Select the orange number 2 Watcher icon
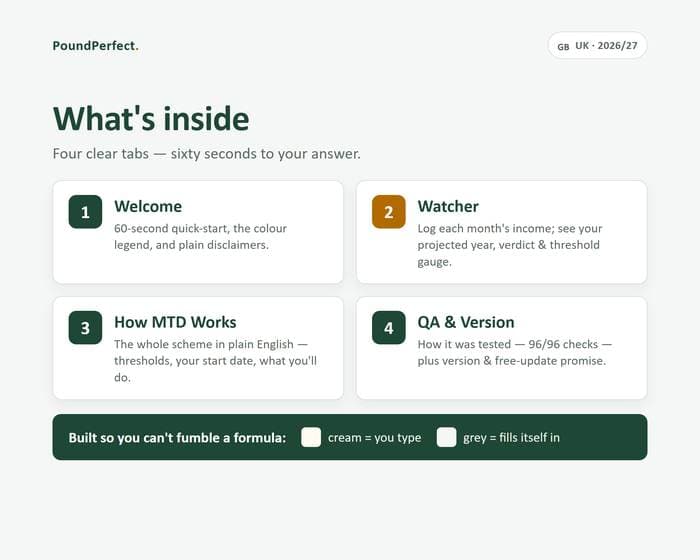The image size is (700, 560). point(389,212)
